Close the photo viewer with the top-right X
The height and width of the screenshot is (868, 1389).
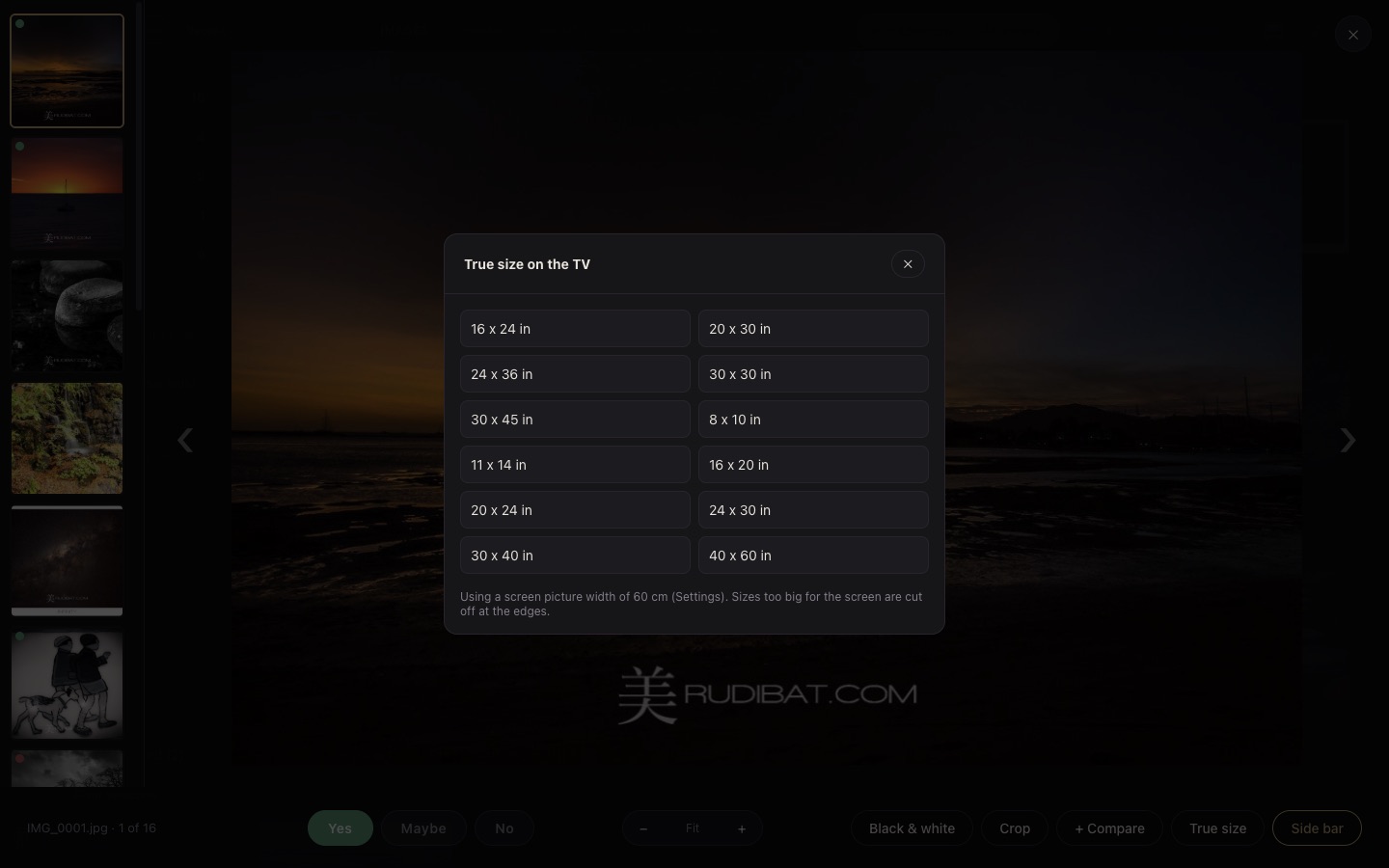click(1353, 35)
